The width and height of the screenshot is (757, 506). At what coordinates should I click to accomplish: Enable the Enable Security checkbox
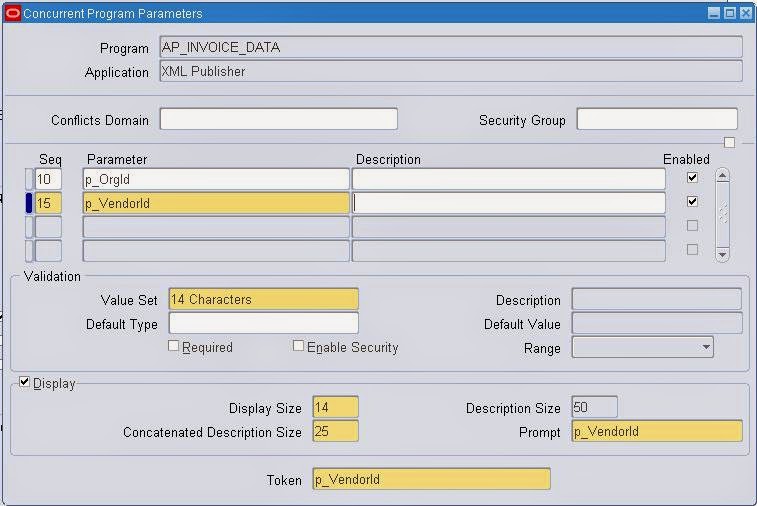point(298,346)
